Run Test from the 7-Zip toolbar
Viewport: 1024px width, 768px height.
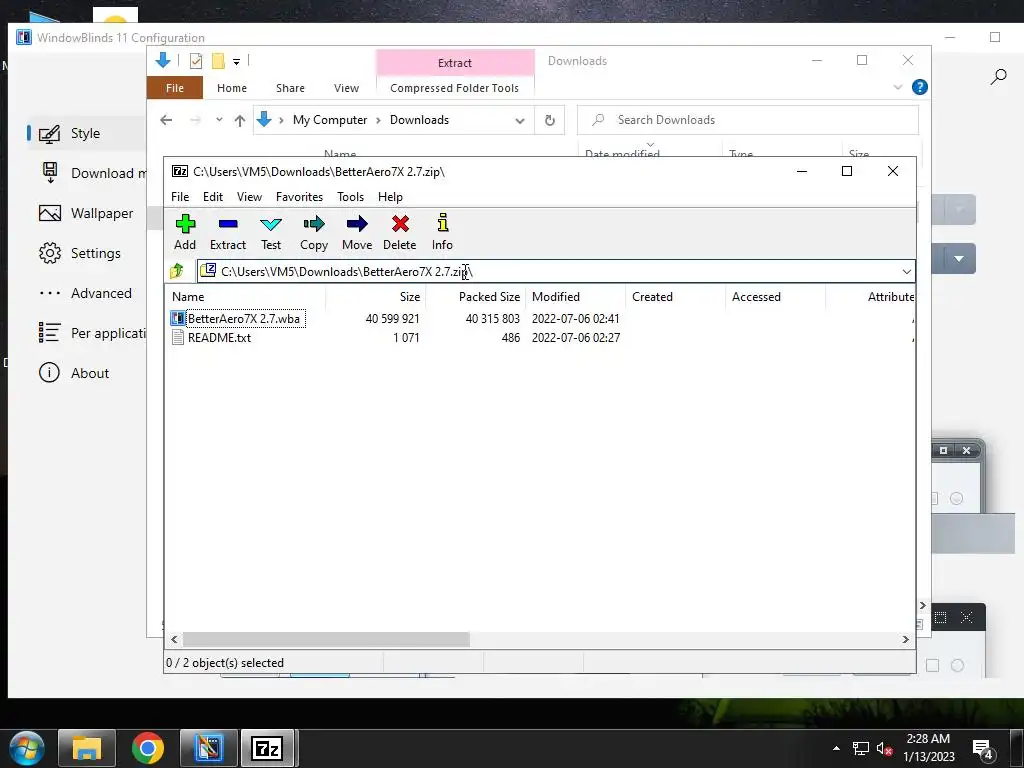coord(271,232)
